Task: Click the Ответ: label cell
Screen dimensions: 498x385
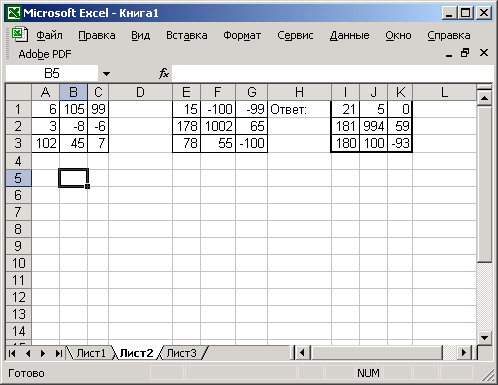Action: [299, 109]
